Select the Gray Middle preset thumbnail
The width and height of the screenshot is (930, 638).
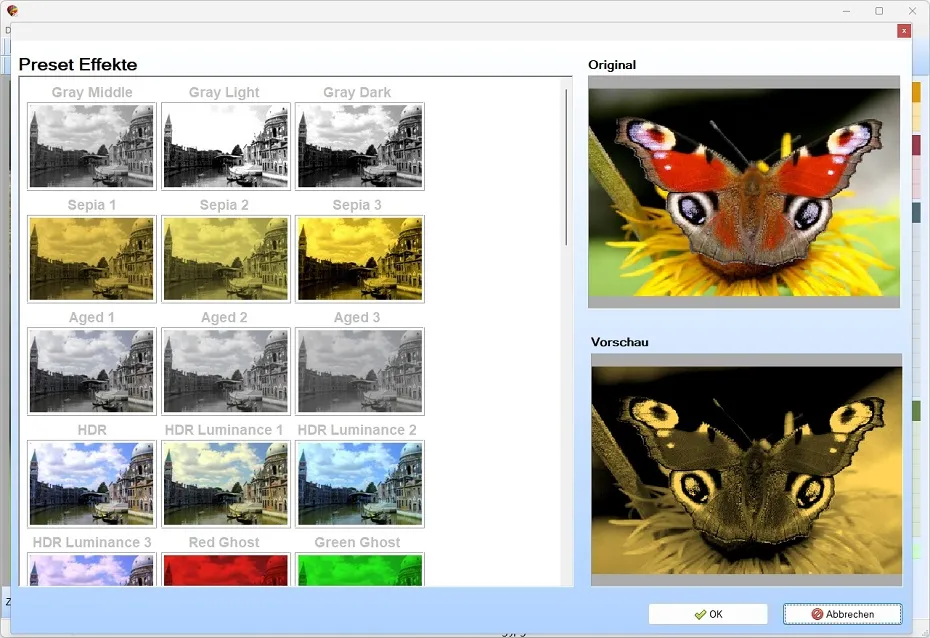tap(92, 146)
